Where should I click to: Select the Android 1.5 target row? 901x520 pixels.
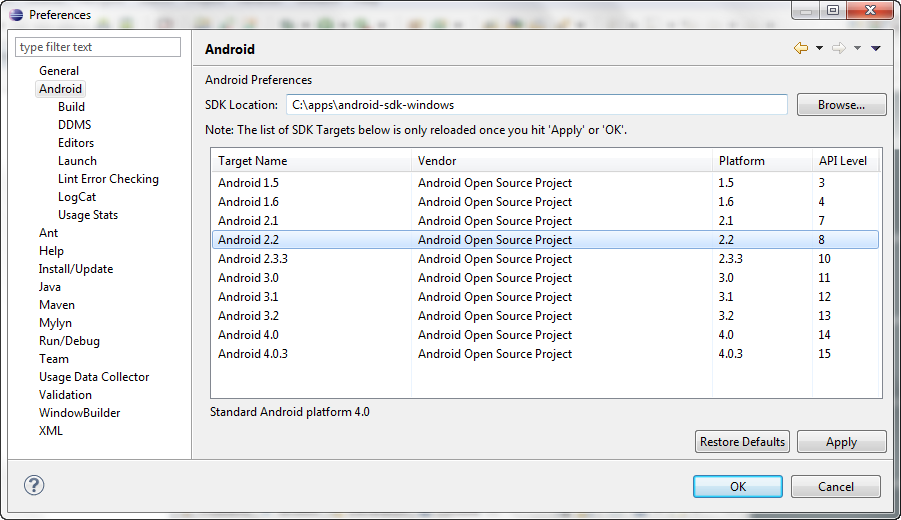pos(545,183)
